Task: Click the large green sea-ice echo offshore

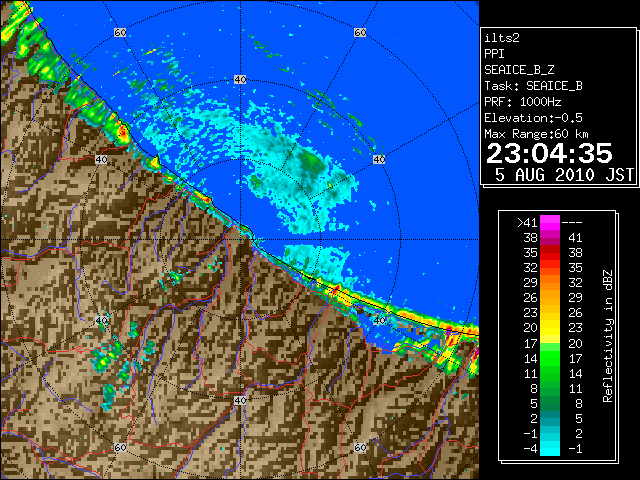Action: pos(310,160)
